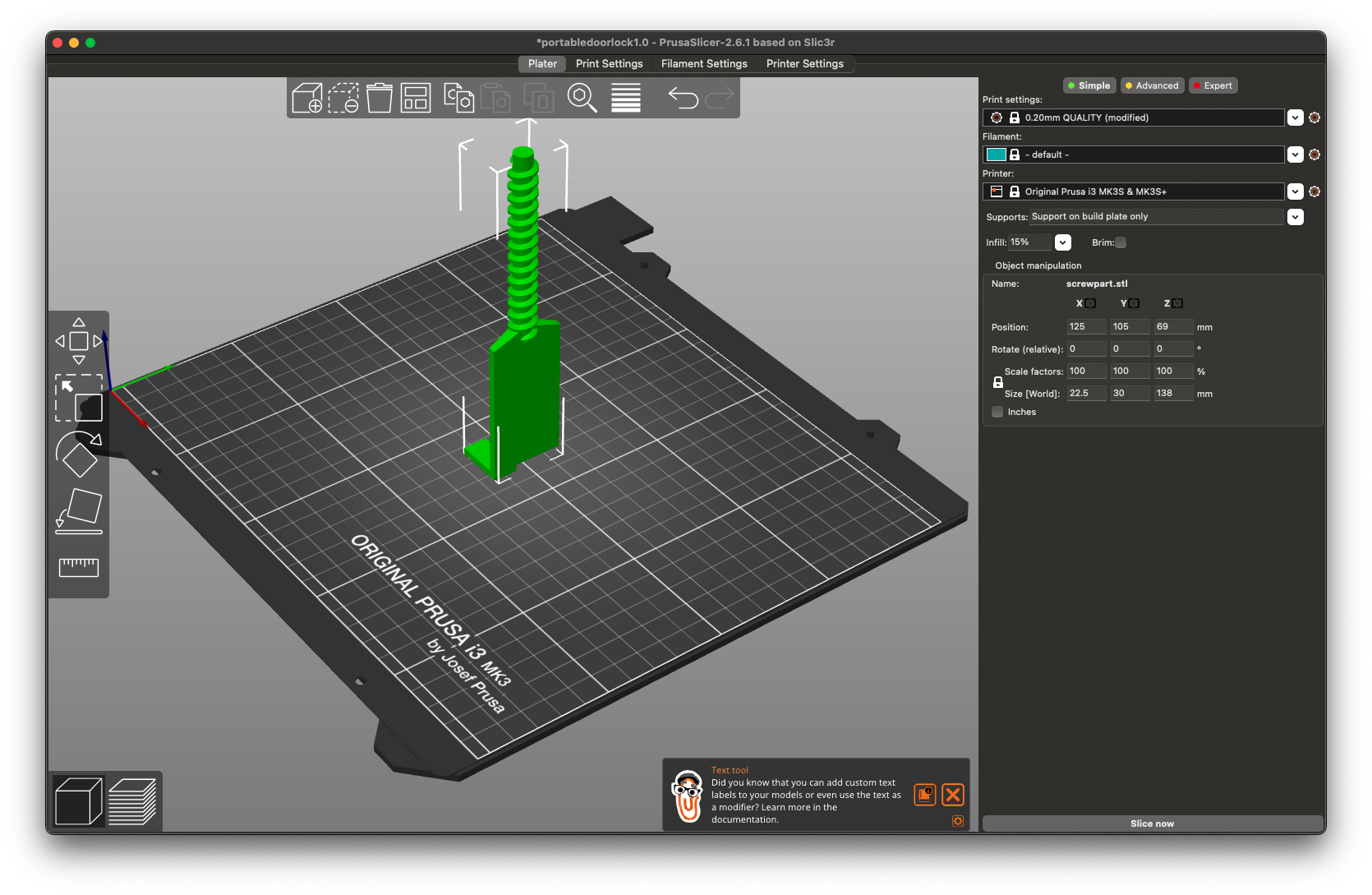The height and width of the screenshot is (895, 1372).
Task: Click the Add object cube icon
Action: pyautogui.click(x=307, y=98)
